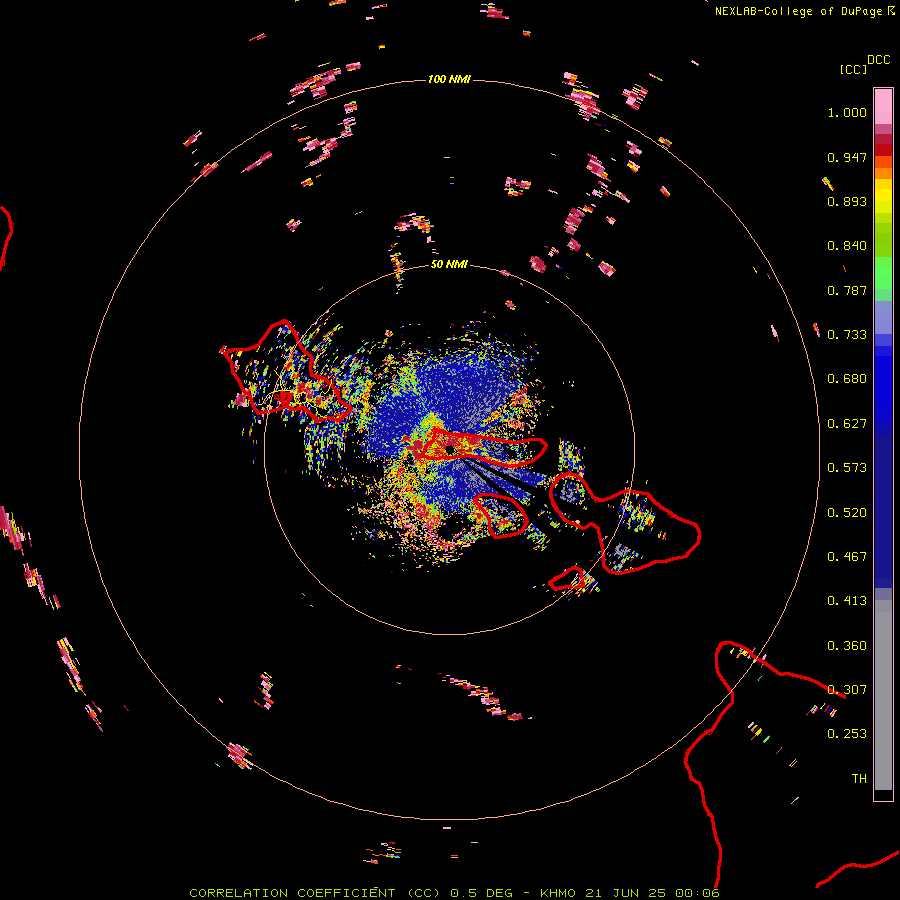The height and width of the screenshot is (900, 900).
Task: Click the 1.000 scale value
Action: coord(847,112)
